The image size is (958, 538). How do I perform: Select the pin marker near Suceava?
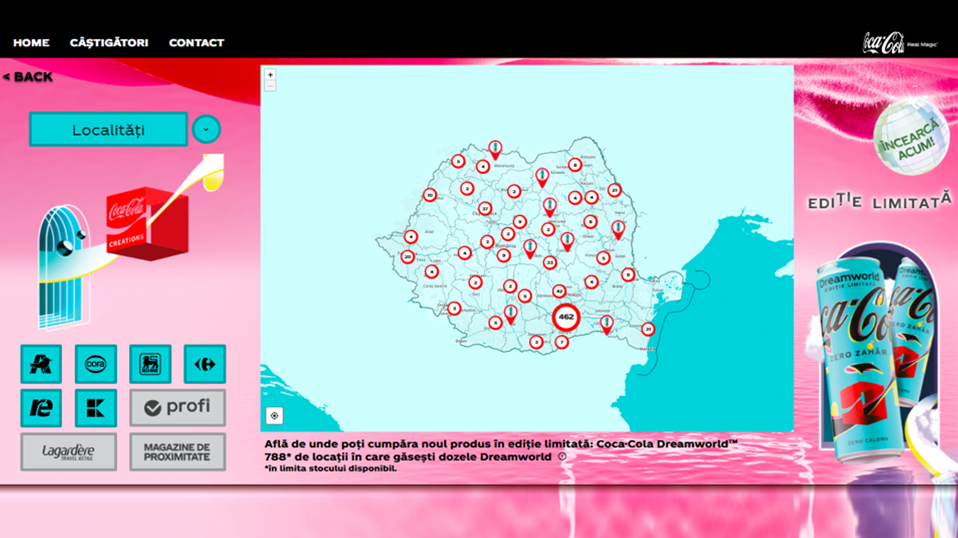tap(541, 178)
